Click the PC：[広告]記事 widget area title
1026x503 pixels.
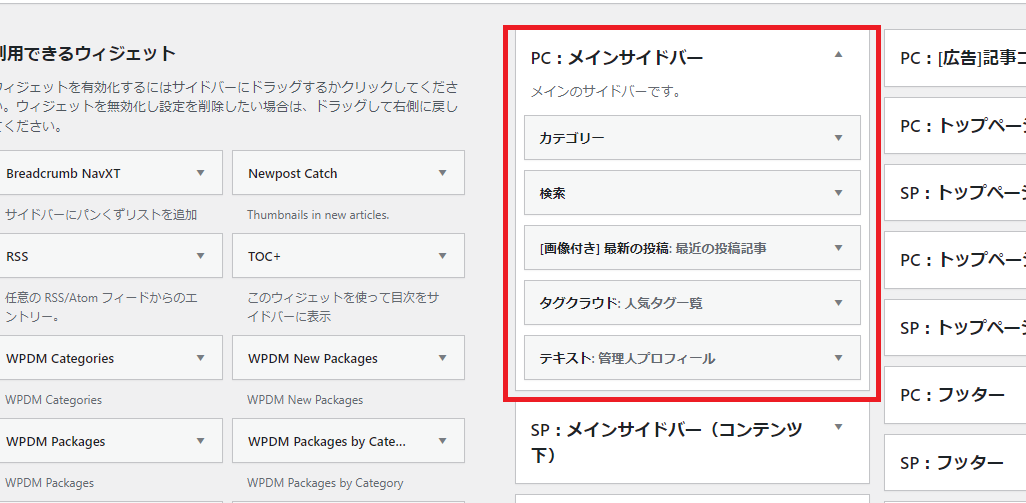(x=961, y=58)
